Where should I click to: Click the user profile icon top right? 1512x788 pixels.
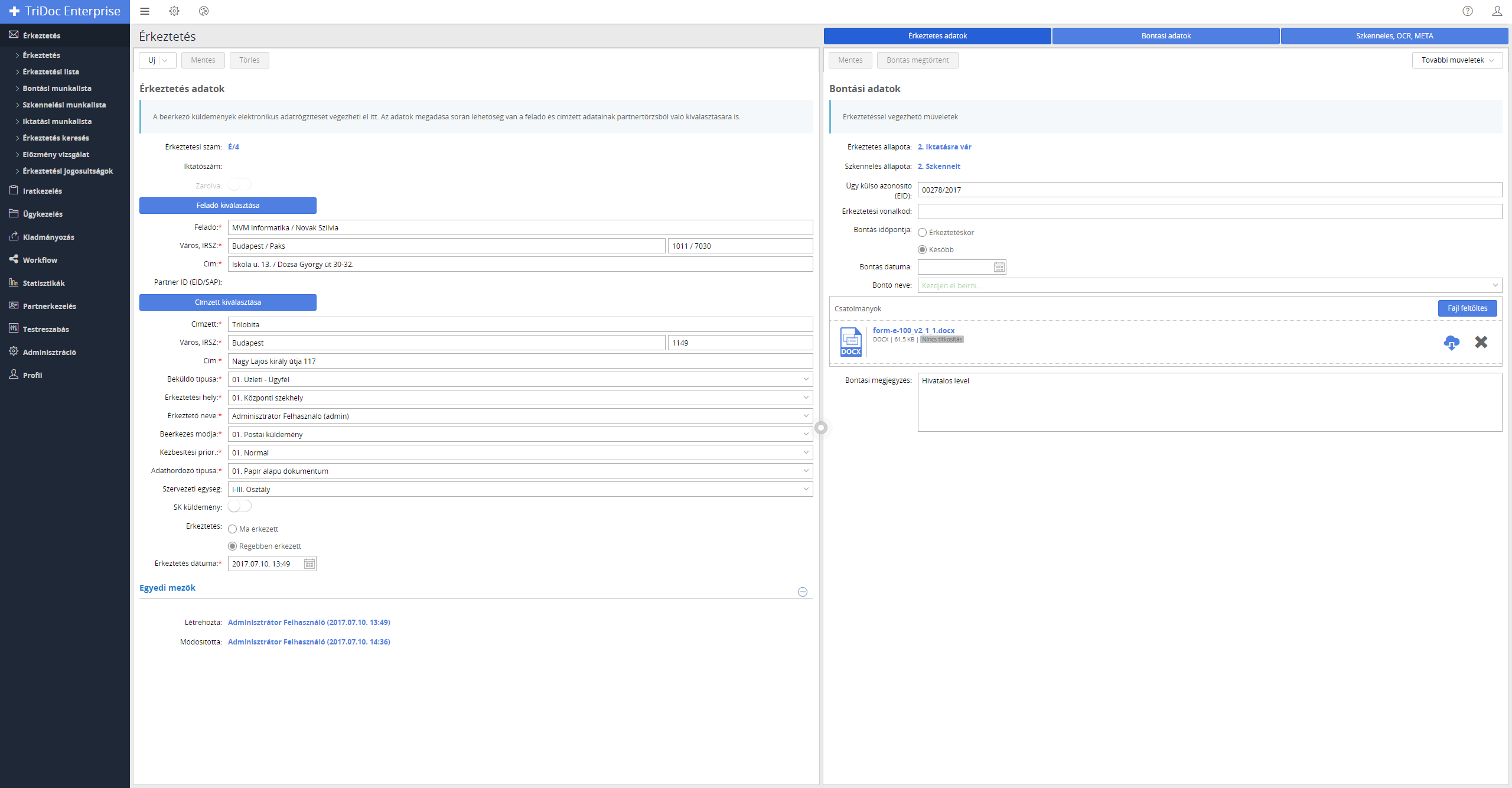point(1497,11)
